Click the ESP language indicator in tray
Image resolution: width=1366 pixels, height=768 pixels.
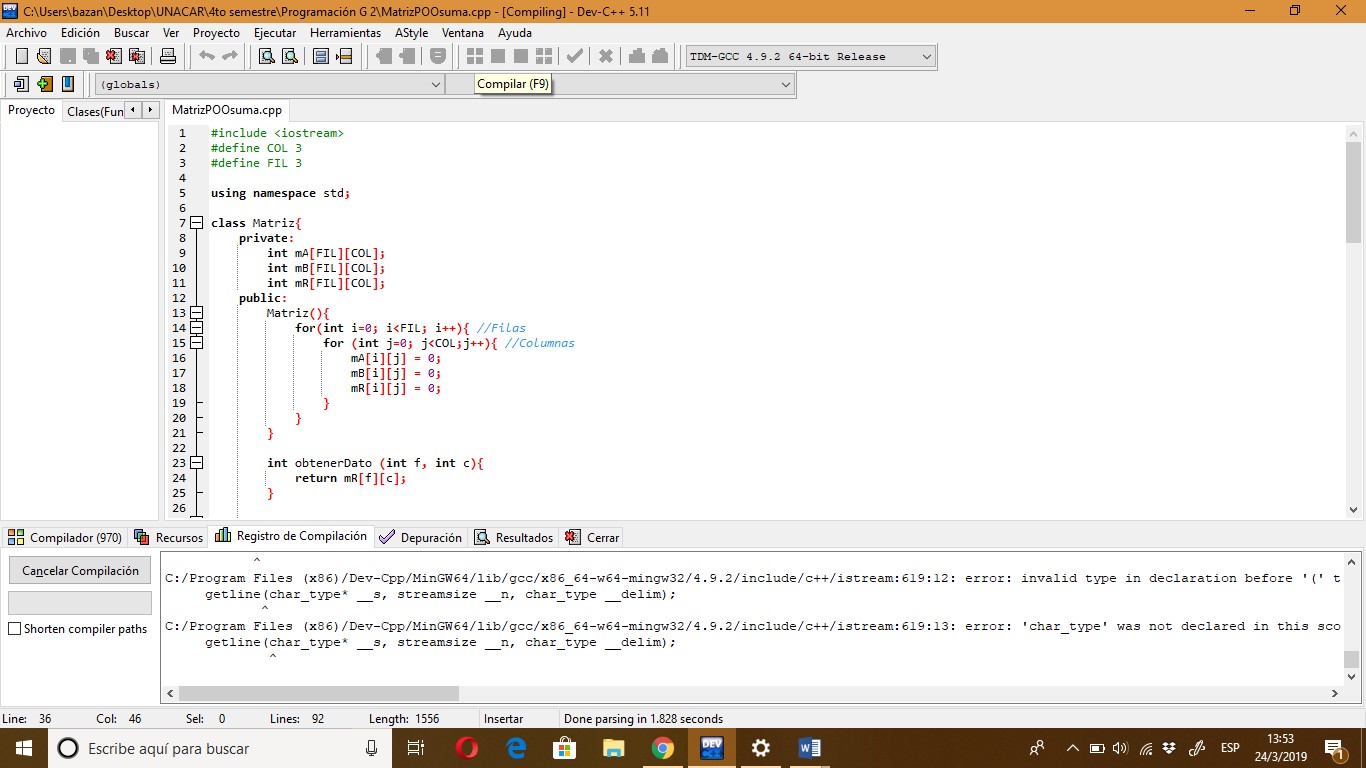pyautogui.click(x=1230, y=748)
